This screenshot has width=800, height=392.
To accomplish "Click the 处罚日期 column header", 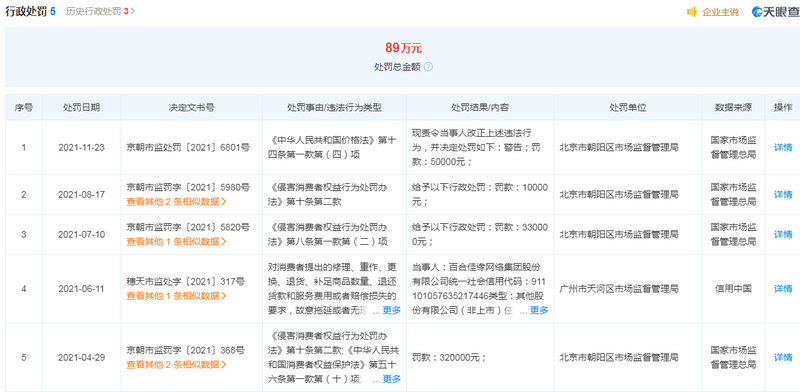I will [82, 108].
